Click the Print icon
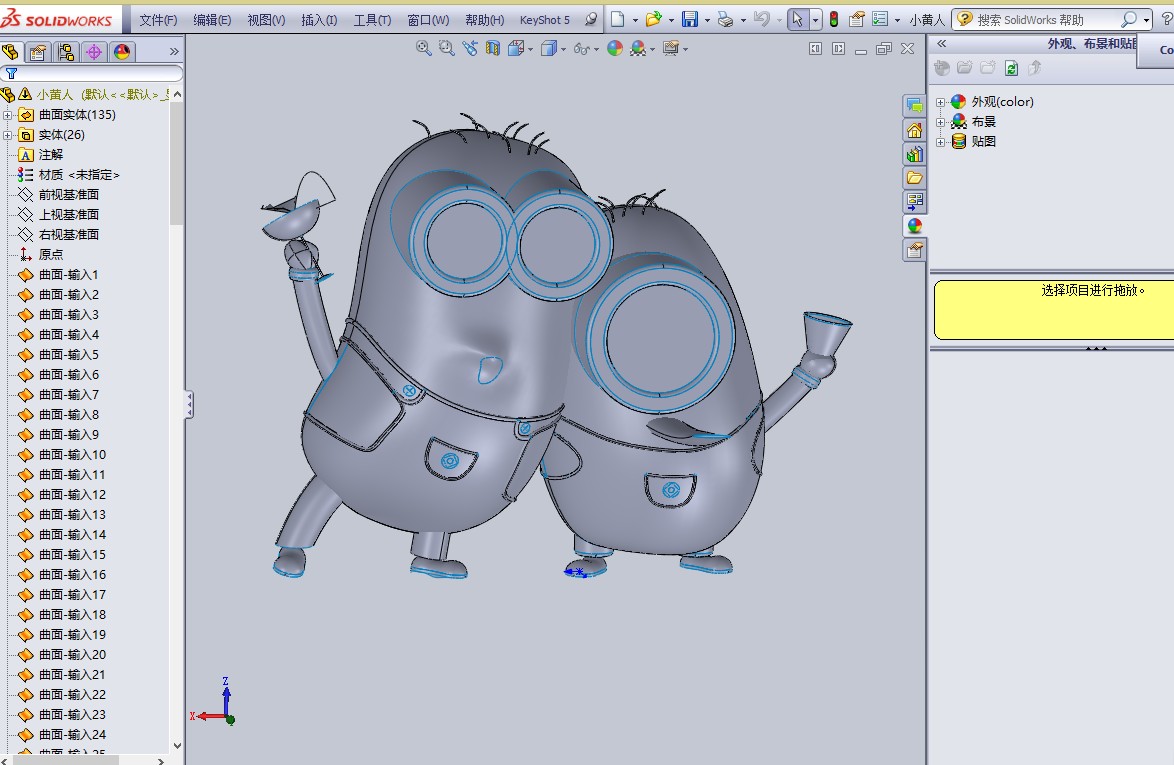1174x765 pixels. 725,19
